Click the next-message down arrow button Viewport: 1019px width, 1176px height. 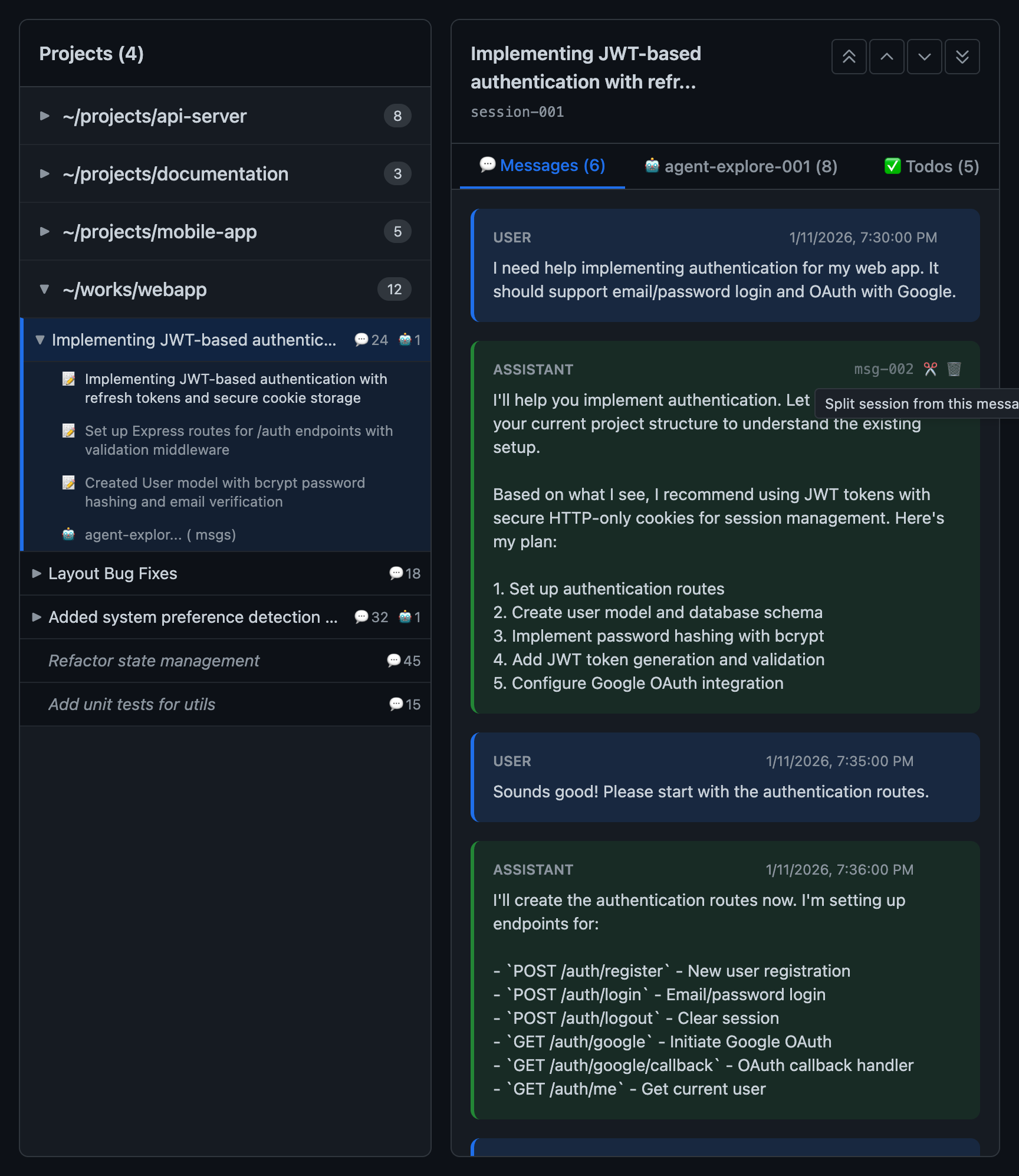[924, 57]
